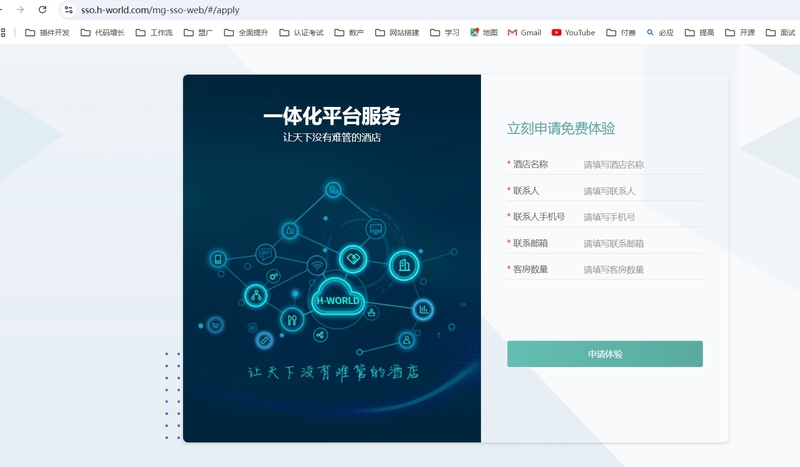Viewport: 800px width, 467px height.
Task: Open the 认证考试 bookmark folder
Action: coord(301,33)
